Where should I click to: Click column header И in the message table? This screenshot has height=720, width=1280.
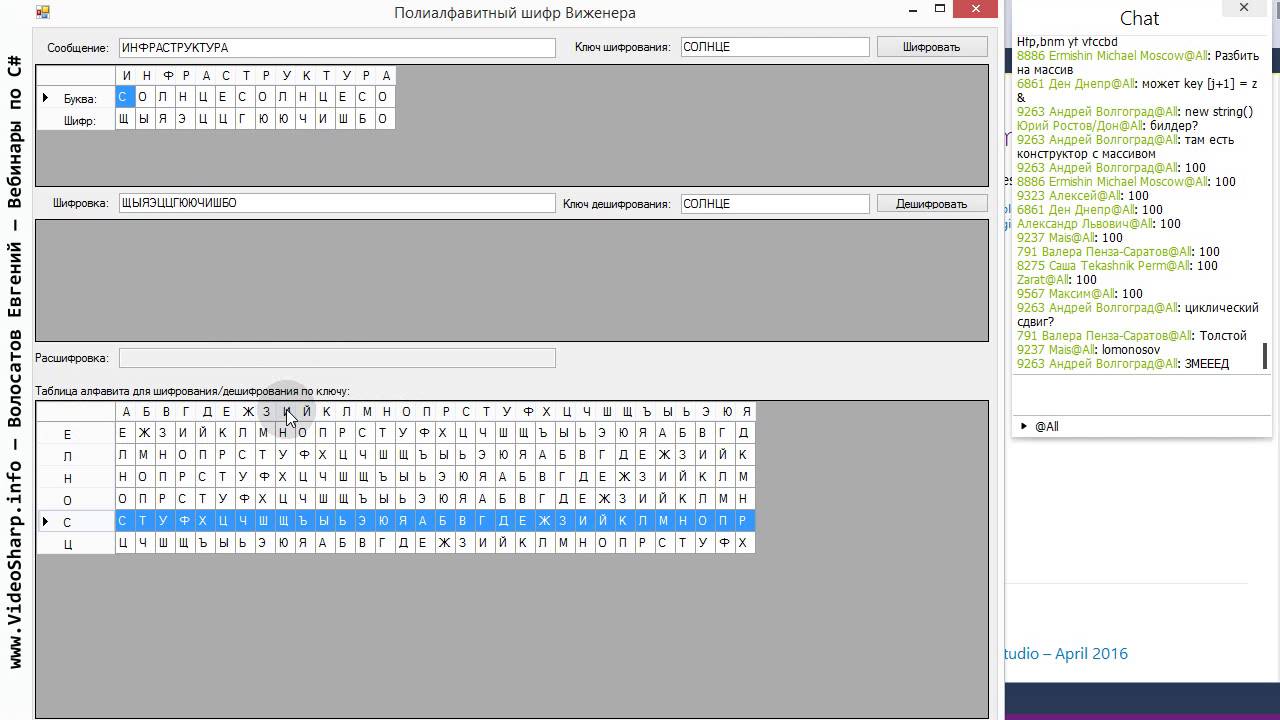[x=126, y=76]
